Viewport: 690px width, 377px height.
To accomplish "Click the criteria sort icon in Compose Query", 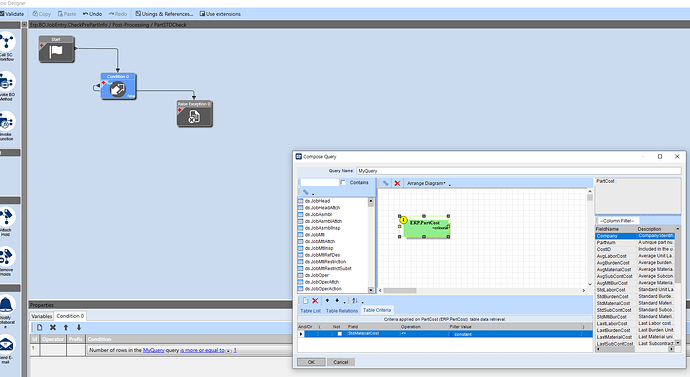I will (355, 300).
